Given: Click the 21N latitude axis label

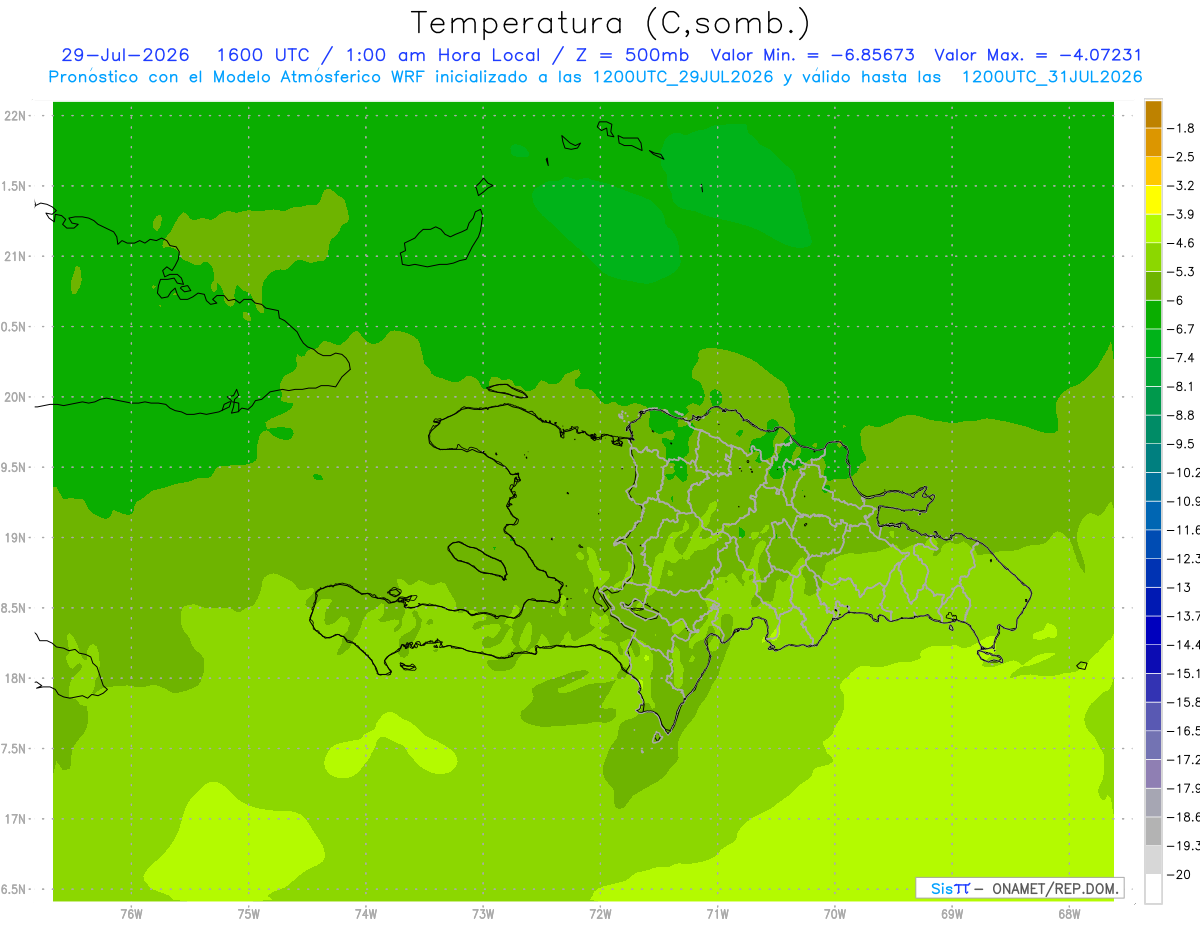Looking at the screenshot, I should point(15,256).
